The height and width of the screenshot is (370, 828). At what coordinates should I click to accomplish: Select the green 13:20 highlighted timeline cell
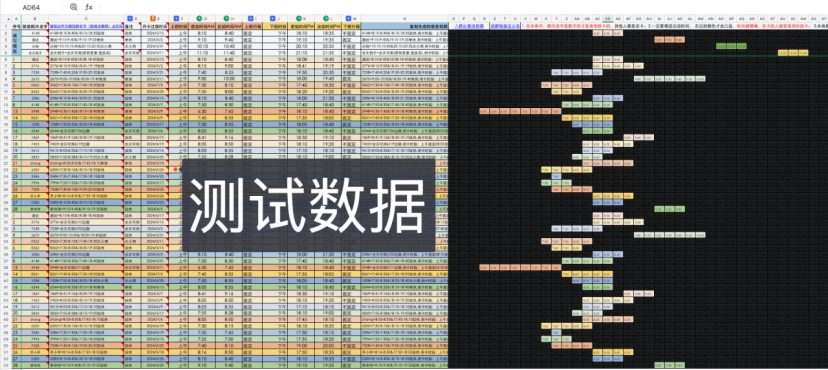pos(721,46)
